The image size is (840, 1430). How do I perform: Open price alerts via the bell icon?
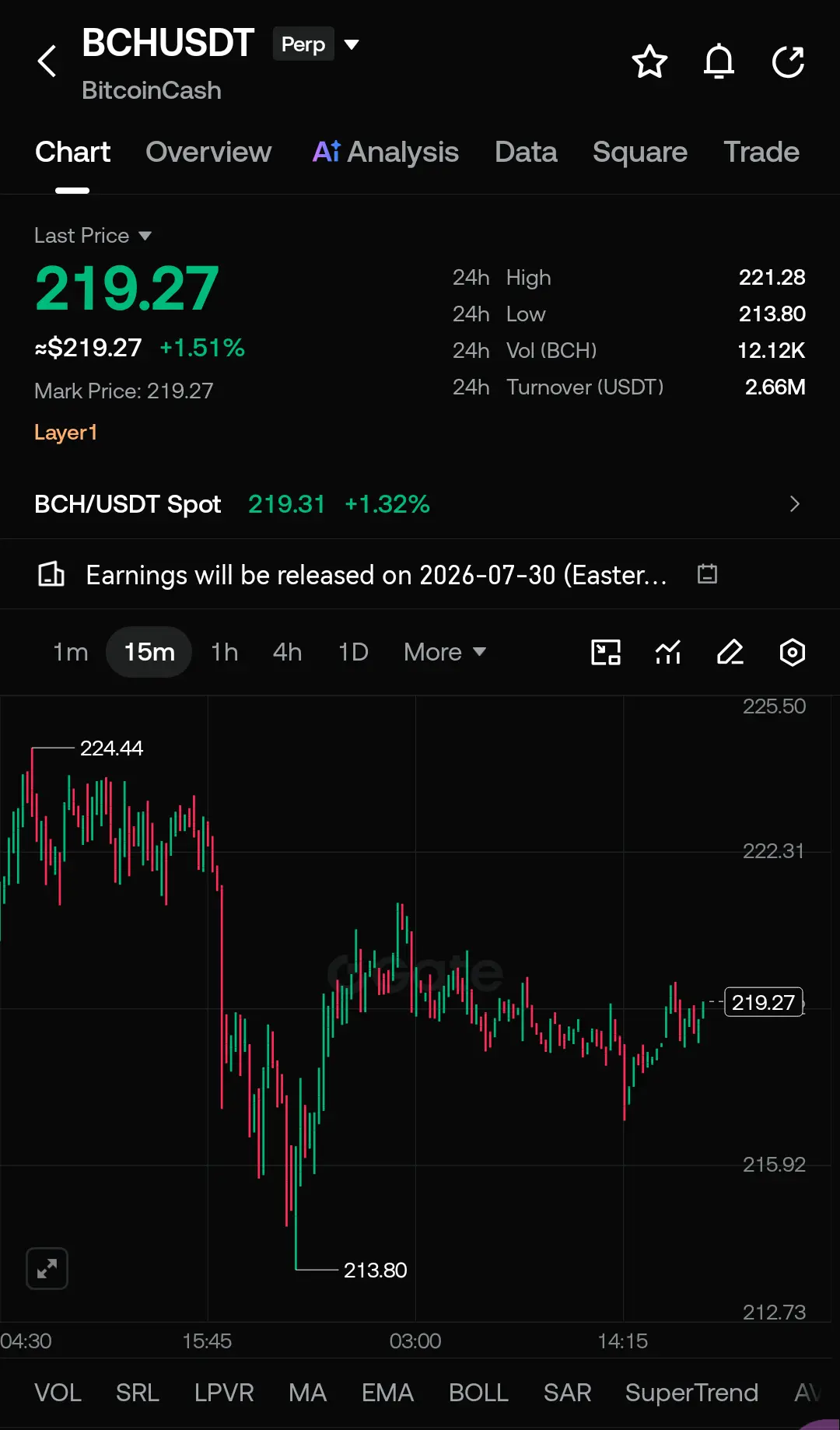[x=719, y=61]
